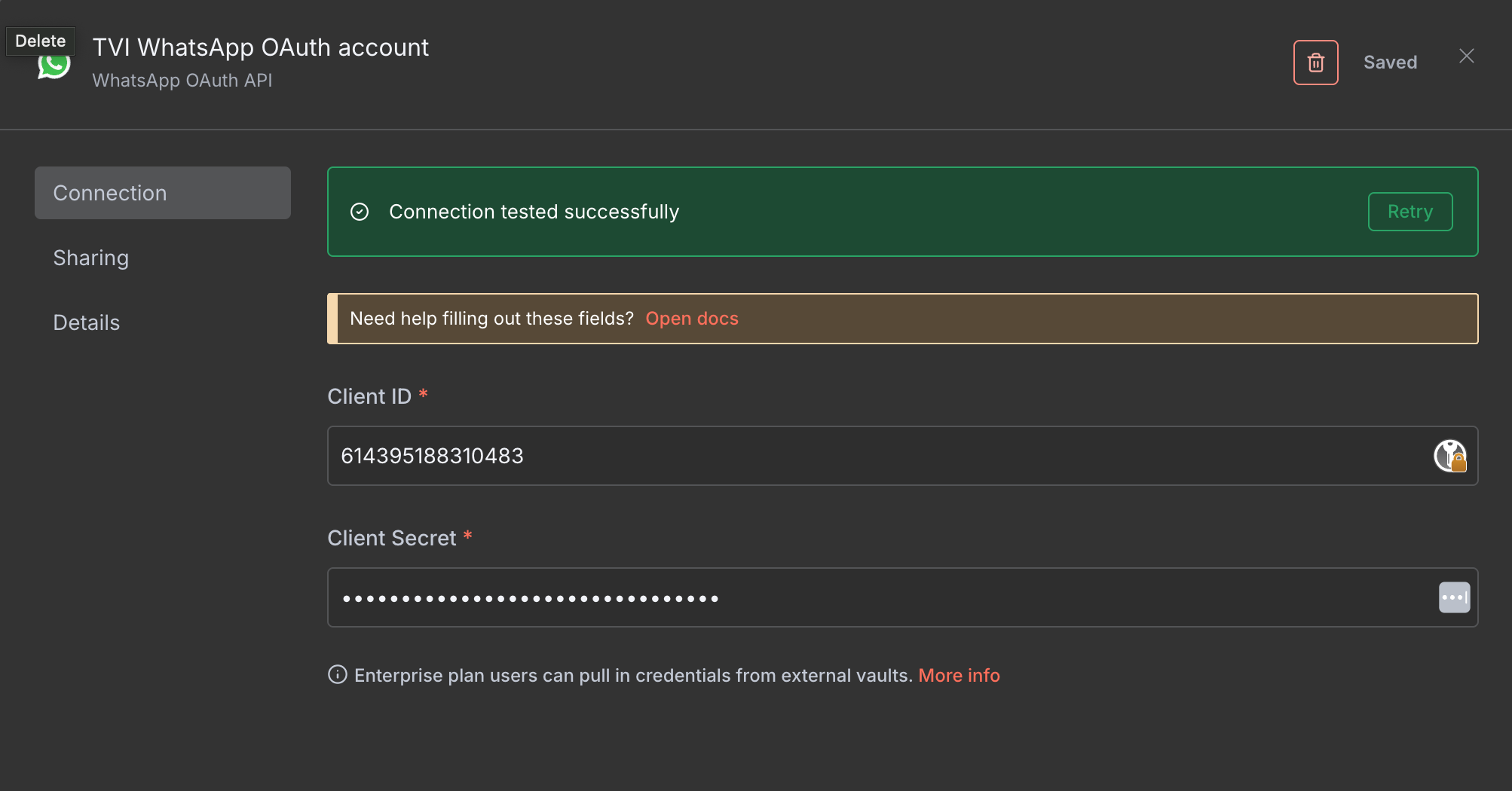The image size is (1512, 791).
Task: Click the Saved button
Action: click(1390, 63)
